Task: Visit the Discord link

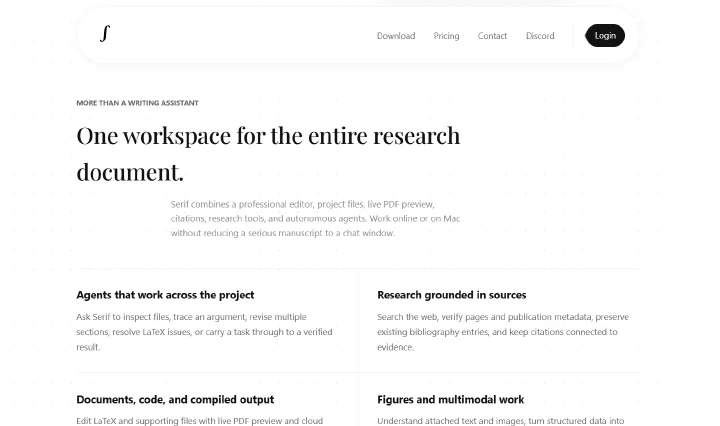Action: [540, 36]
